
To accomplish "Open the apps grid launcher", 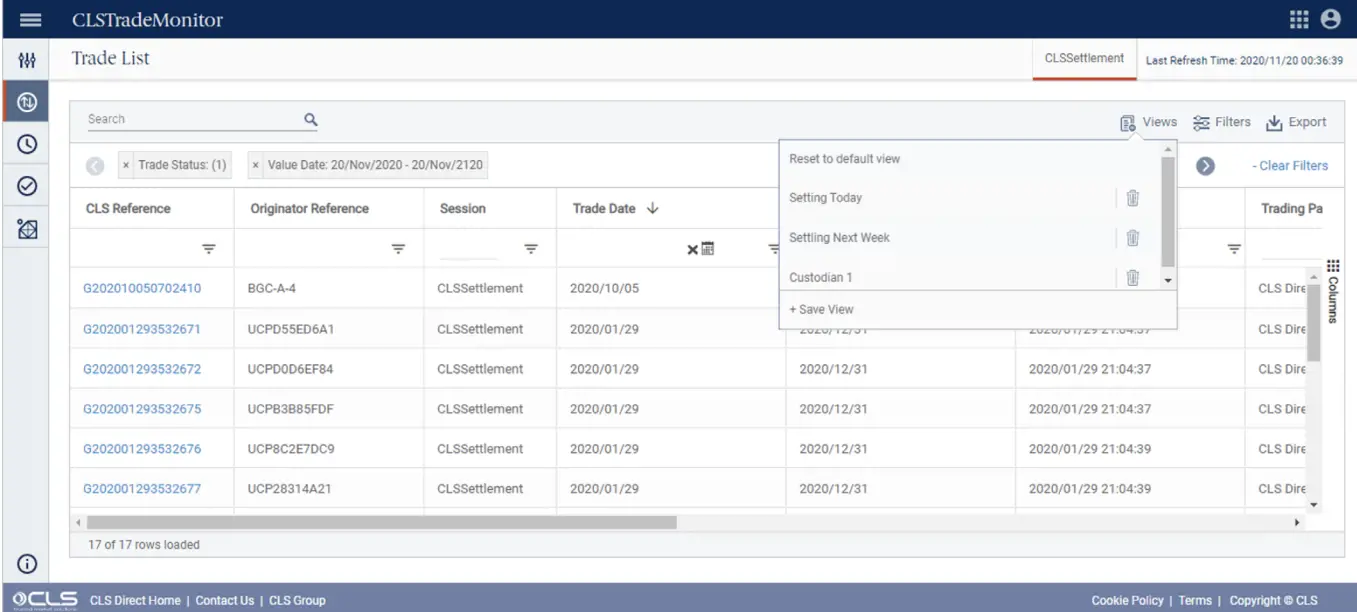I will [1299, 19].
